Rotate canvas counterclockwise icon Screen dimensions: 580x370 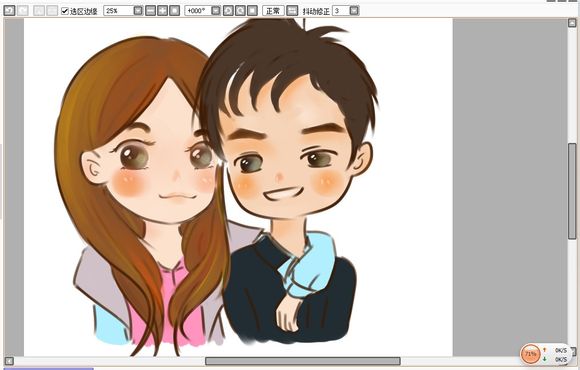228,11
